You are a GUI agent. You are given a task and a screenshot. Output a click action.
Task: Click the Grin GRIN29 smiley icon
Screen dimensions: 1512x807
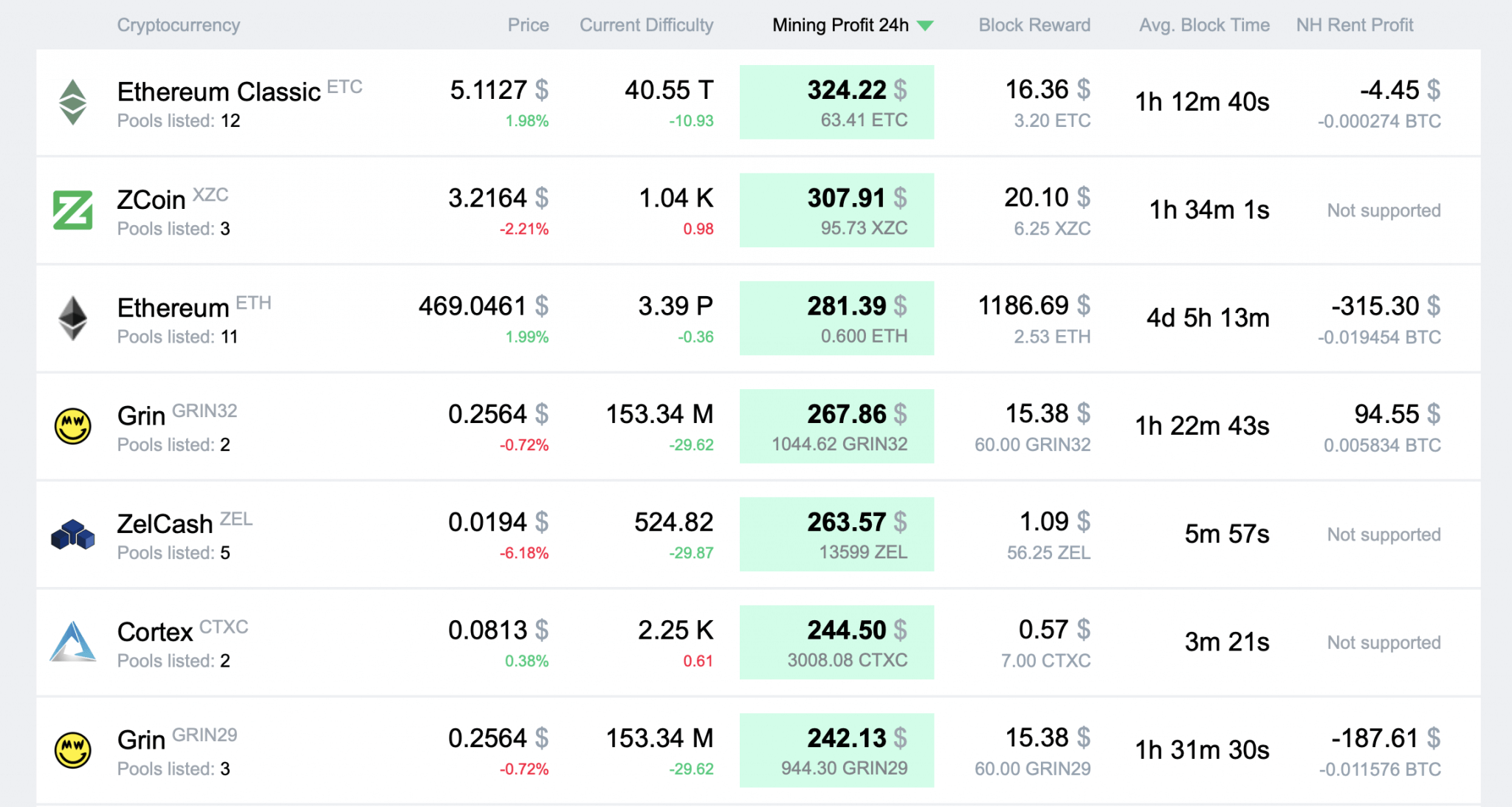point(74,750)
